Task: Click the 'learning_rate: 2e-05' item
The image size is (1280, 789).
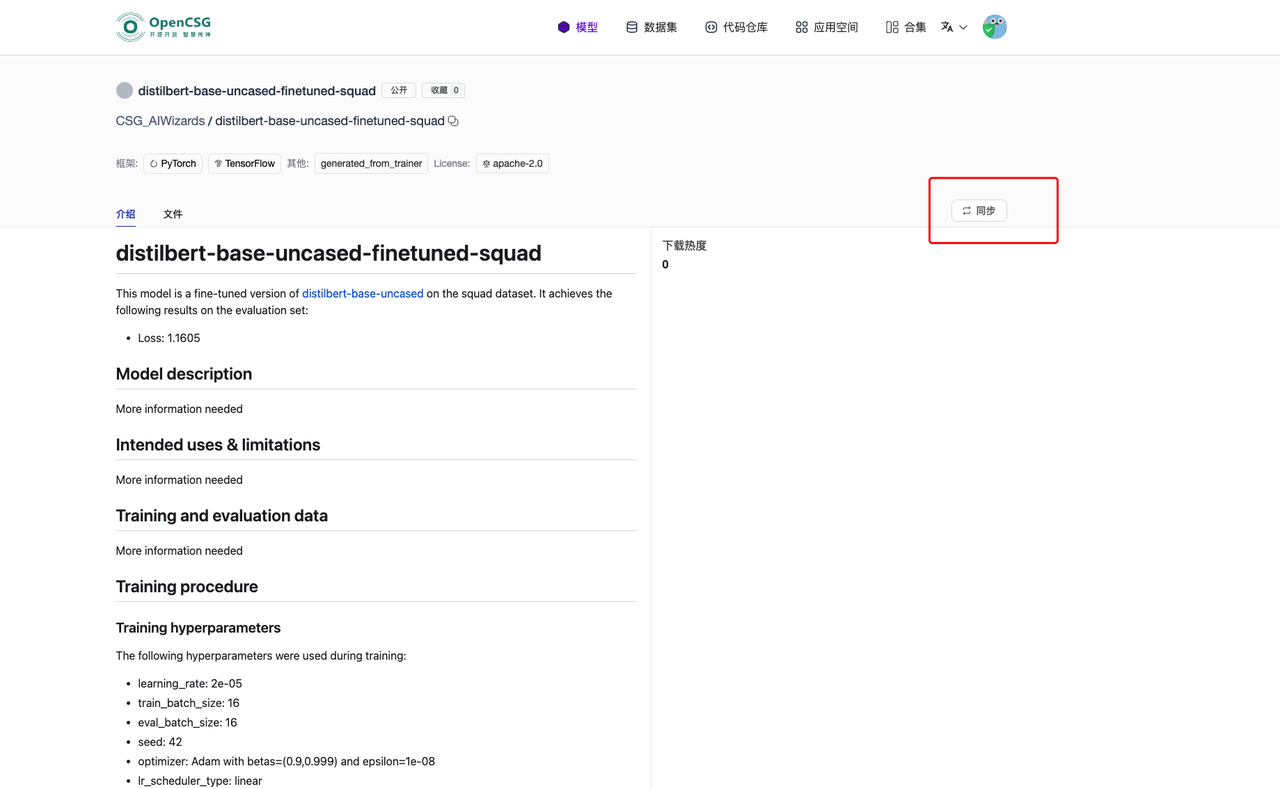Action: [x=190, y=684]
